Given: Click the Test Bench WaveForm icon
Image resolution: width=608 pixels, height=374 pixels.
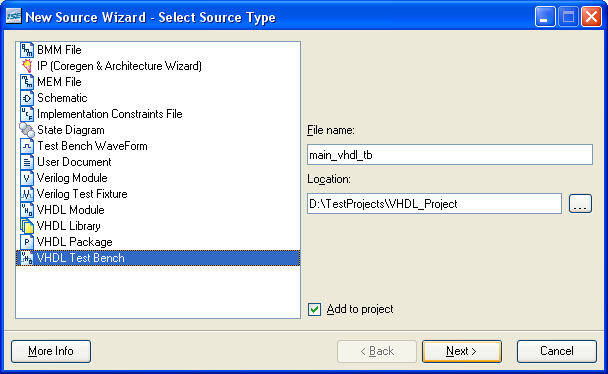Looking at the screenshot, I should point(27,146).
